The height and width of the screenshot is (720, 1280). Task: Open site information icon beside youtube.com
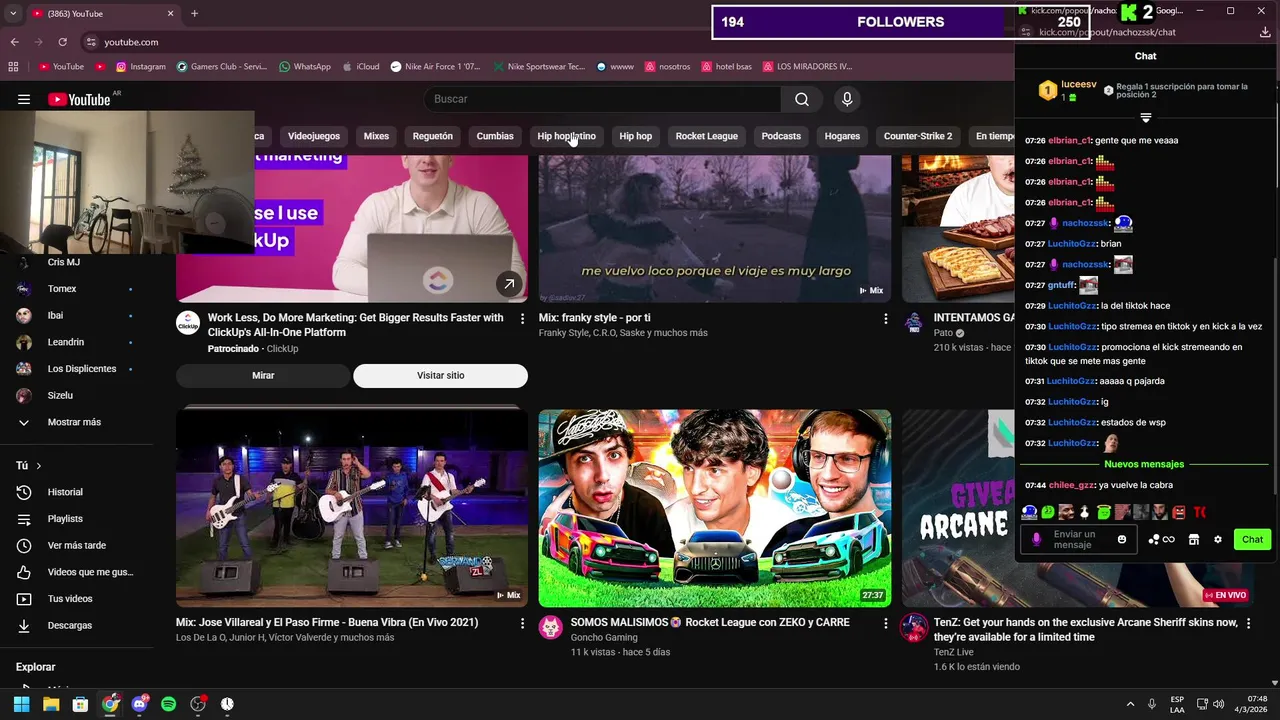(x=91, y=42)
